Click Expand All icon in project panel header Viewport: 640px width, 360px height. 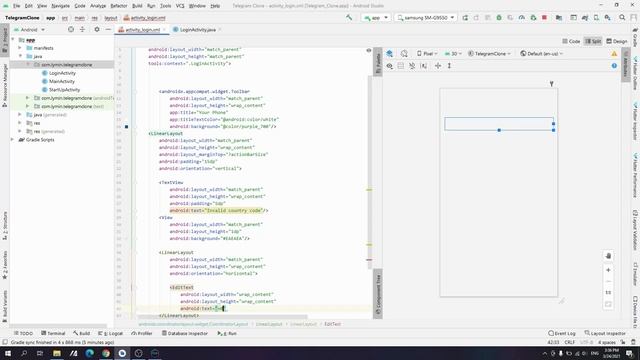[x=82, y=29]
